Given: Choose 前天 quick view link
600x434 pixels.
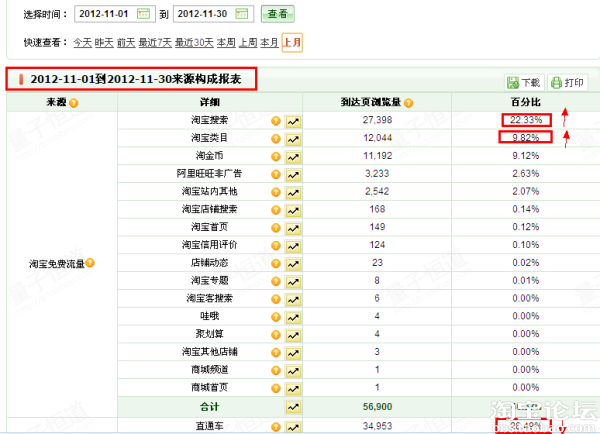Looking at the screenshot, I should [x=126, y=42].
